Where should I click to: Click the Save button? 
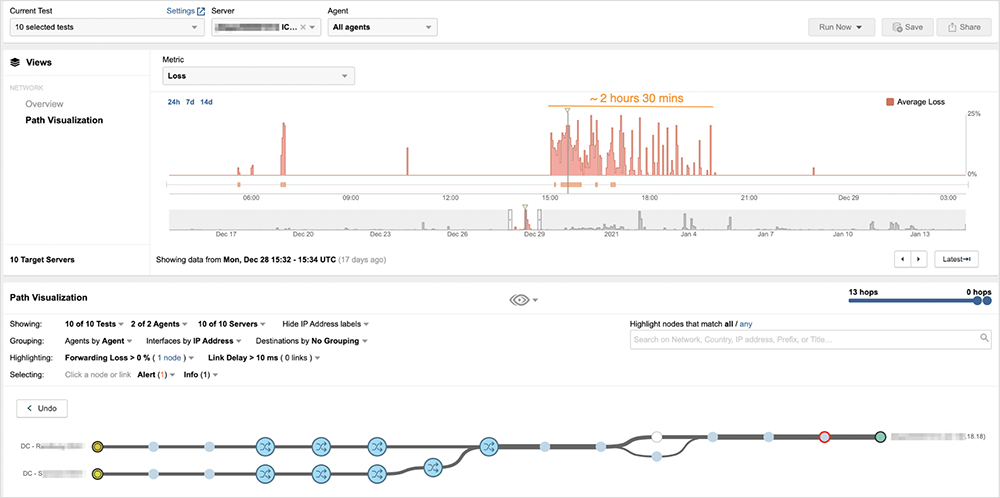pos(906,27)
